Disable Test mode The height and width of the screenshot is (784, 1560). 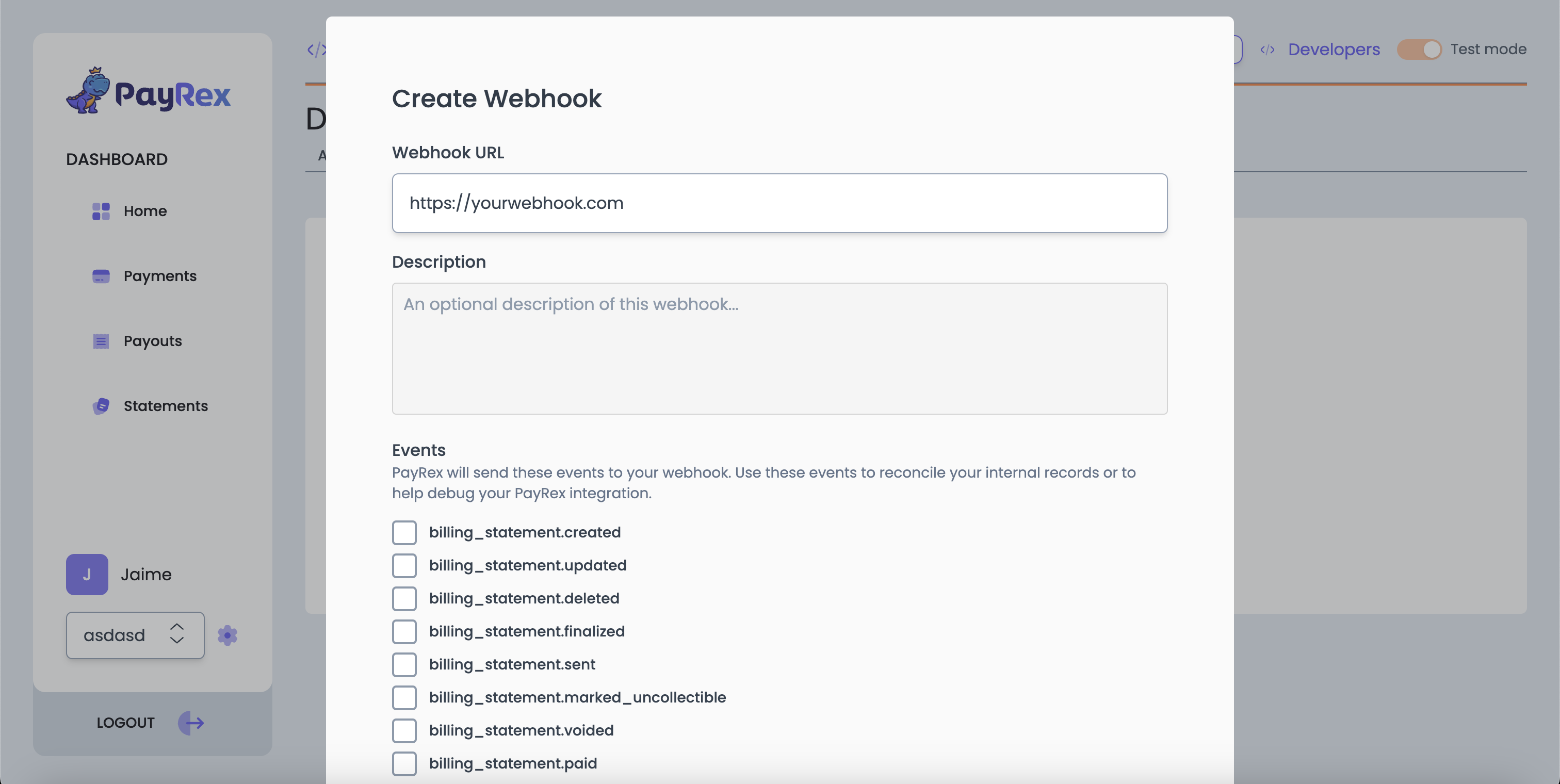pos(1420,50)
